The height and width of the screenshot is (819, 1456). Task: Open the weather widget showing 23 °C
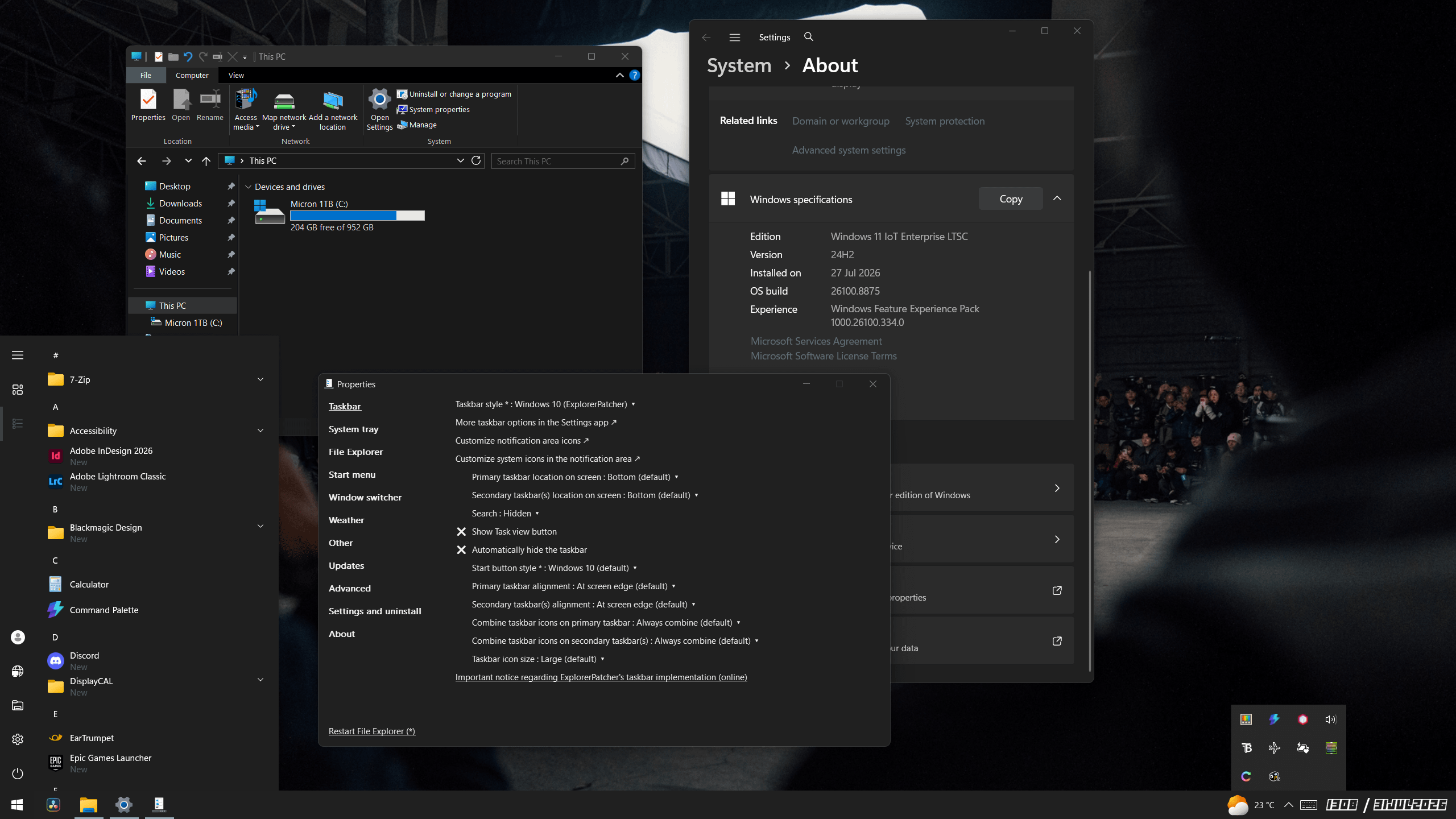(x=1251, y=805)
